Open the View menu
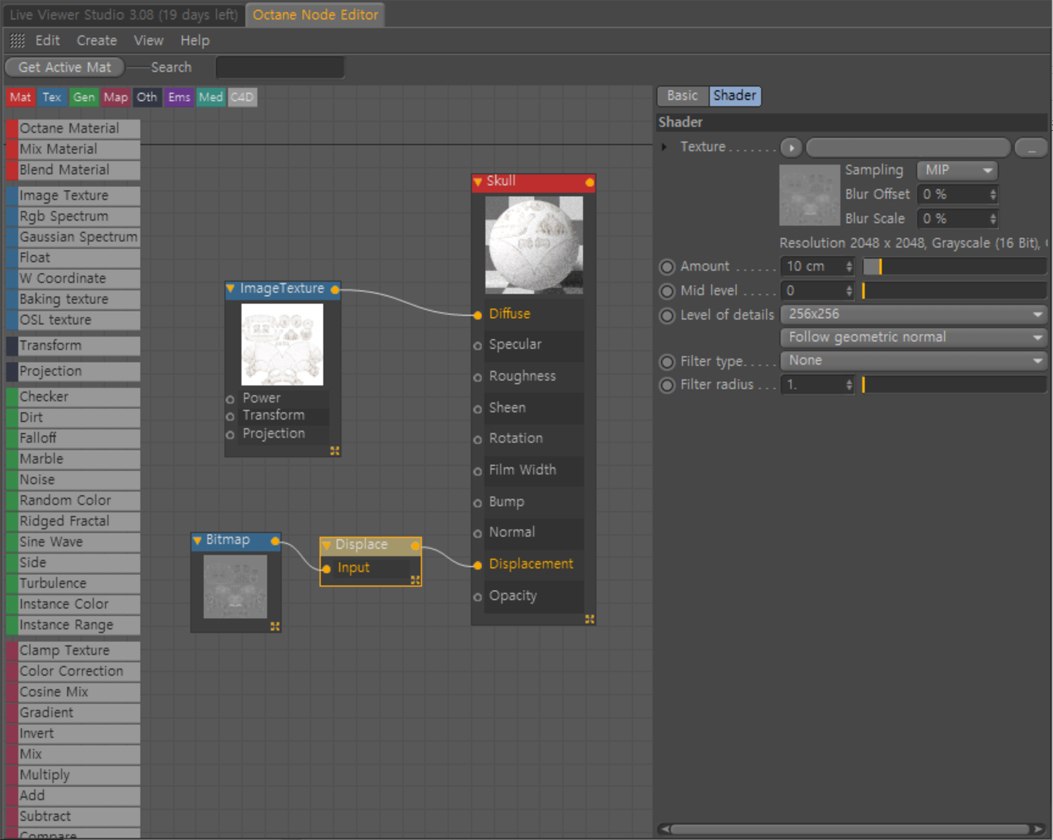Image resolution: width=1053 pixels, height=840 pixels. point(148,41)
